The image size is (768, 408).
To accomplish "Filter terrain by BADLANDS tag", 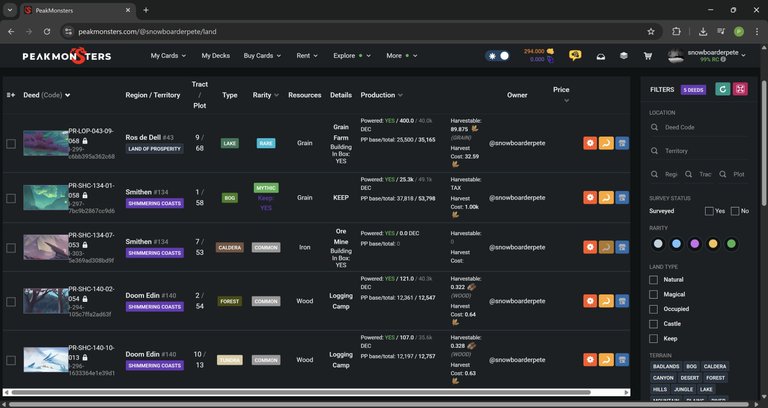I will pos(666,366).
